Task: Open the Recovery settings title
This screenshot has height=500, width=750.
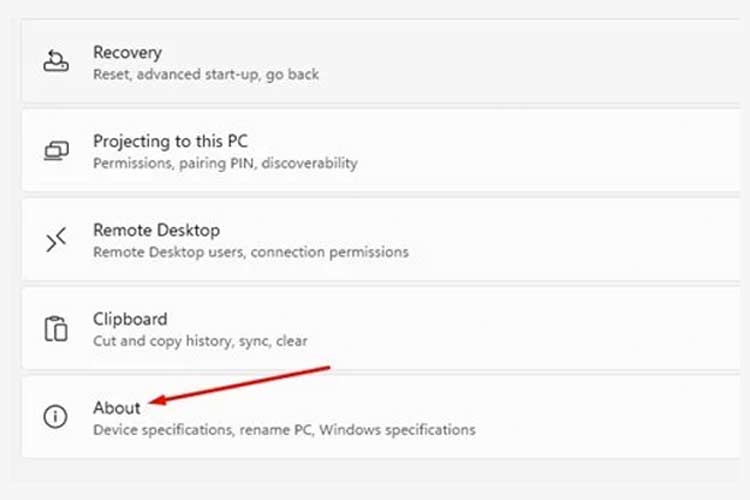Action: (x=127, y=52)
